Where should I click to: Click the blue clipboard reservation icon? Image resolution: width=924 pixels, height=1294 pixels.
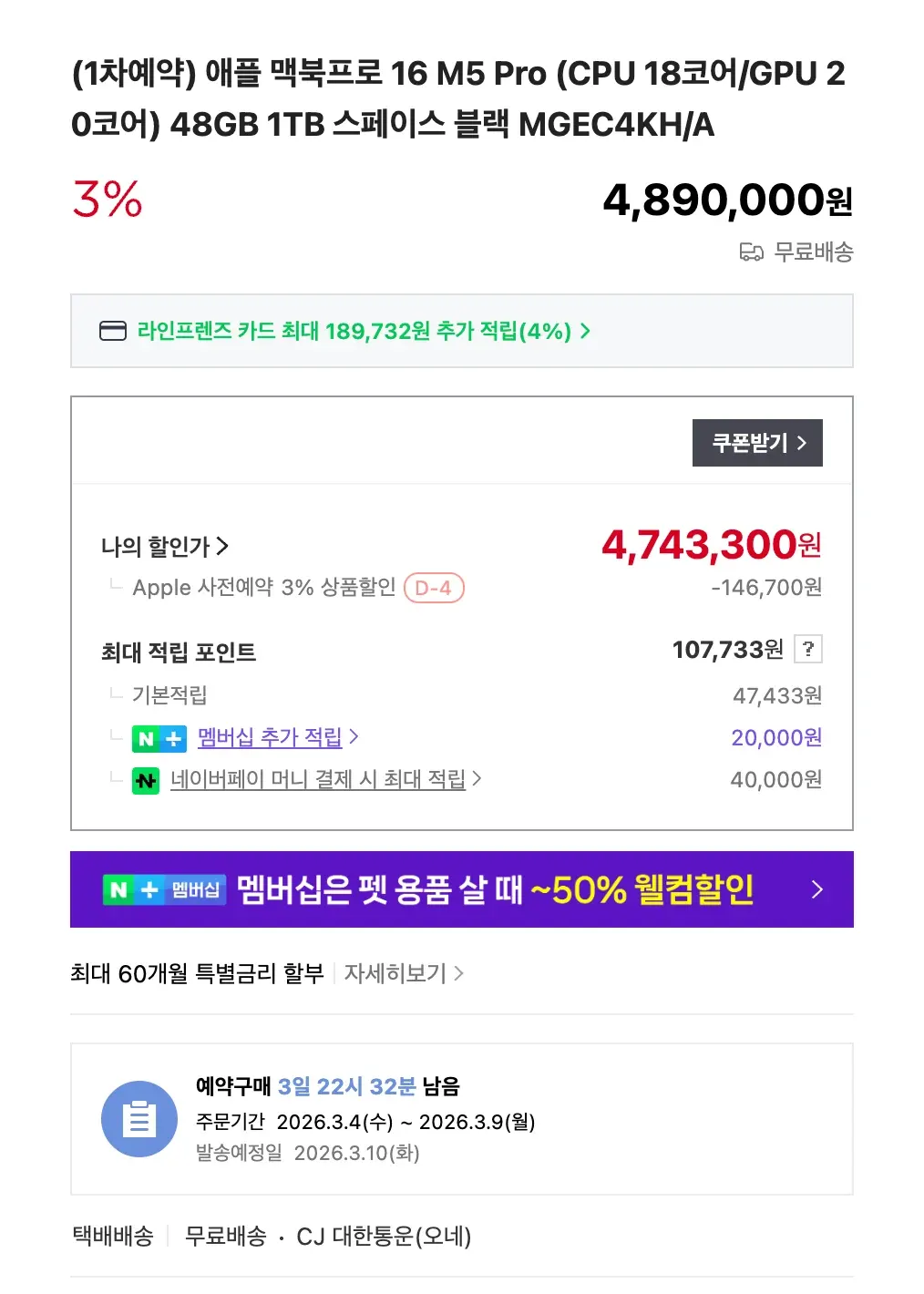click(139, 1119)
